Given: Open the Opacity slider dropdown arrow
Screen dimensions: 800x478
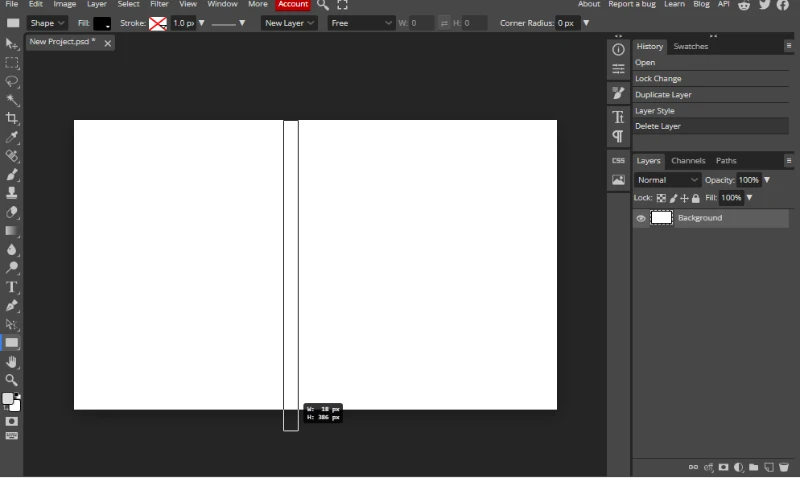Looking at the screenshot, I should [767, 180].
